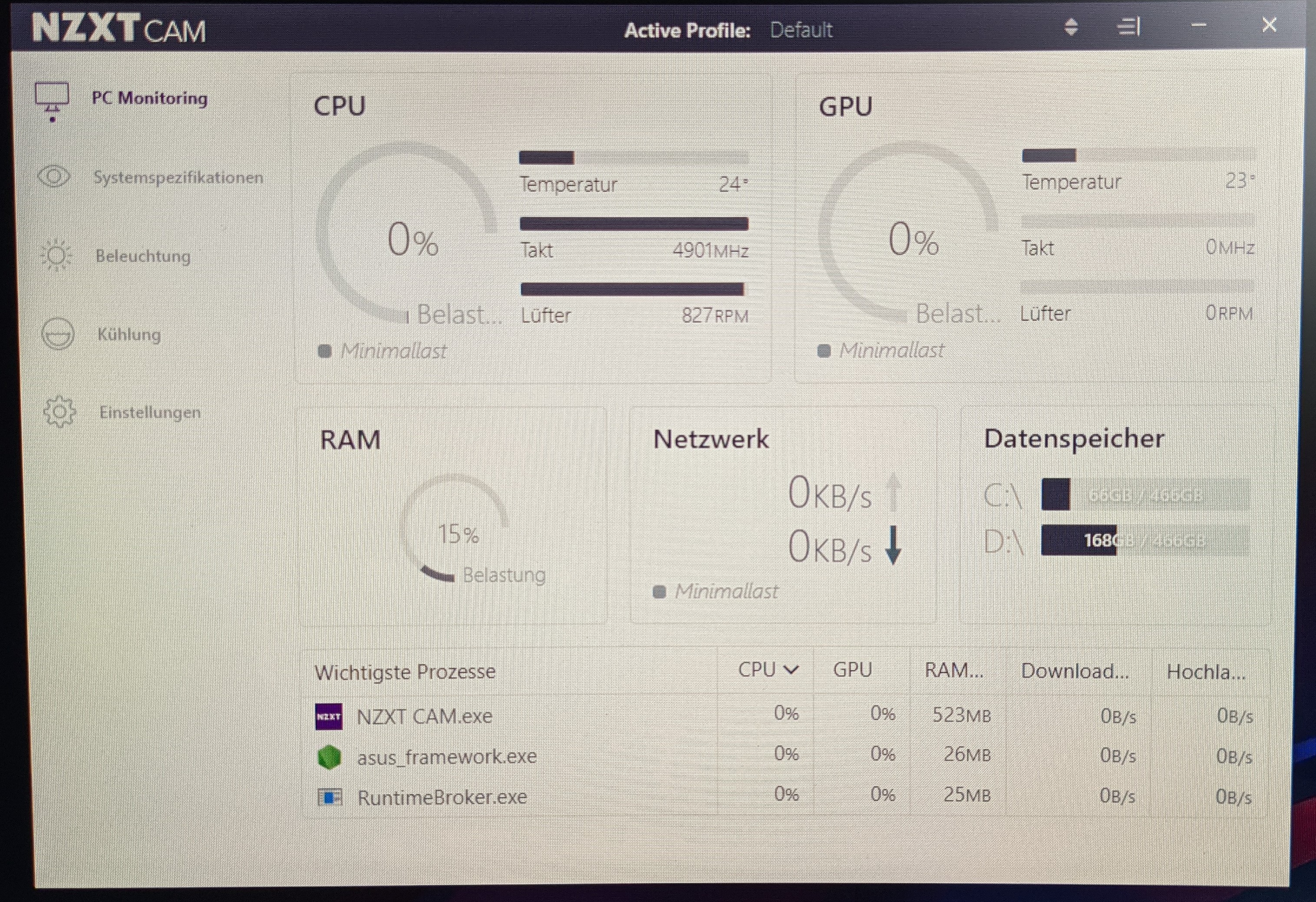The image size is (1316, 902).
Task: Click the CPU Temperatur bar
Action: pyautogui.click(x=634, y=158)
